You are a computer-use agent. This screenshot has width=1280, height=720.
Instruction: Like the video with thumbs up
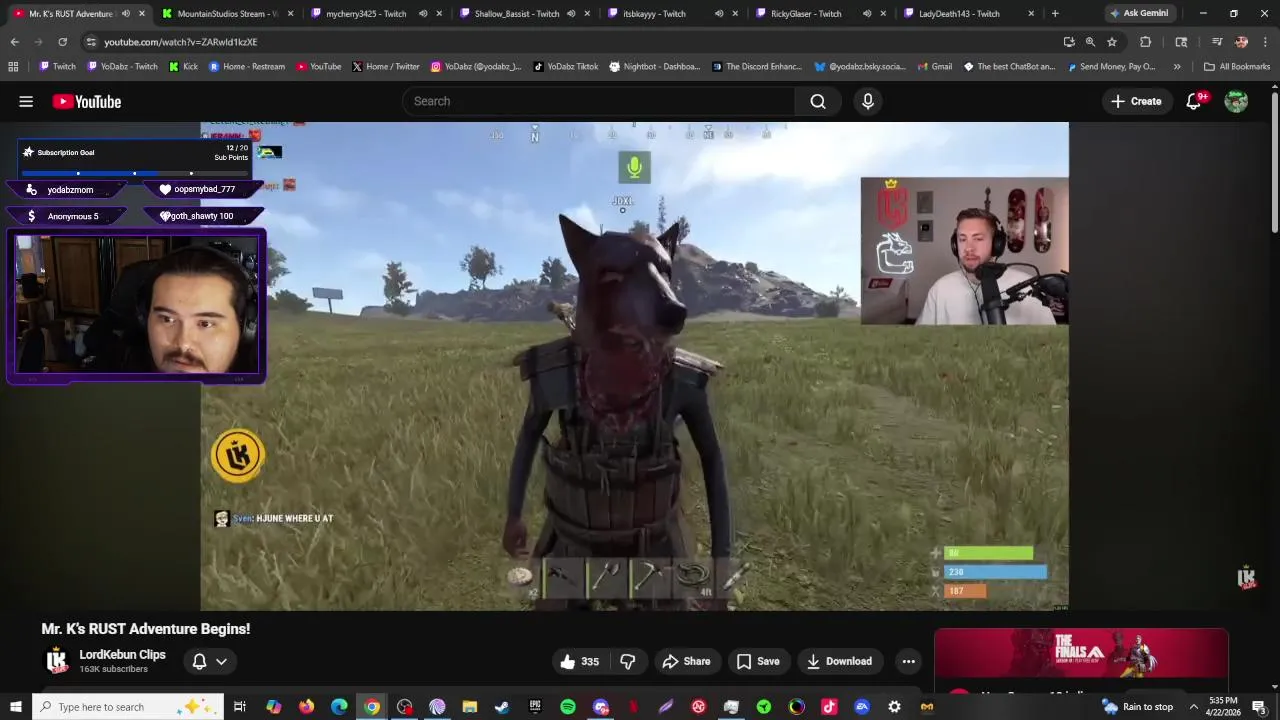coord(579,661)
